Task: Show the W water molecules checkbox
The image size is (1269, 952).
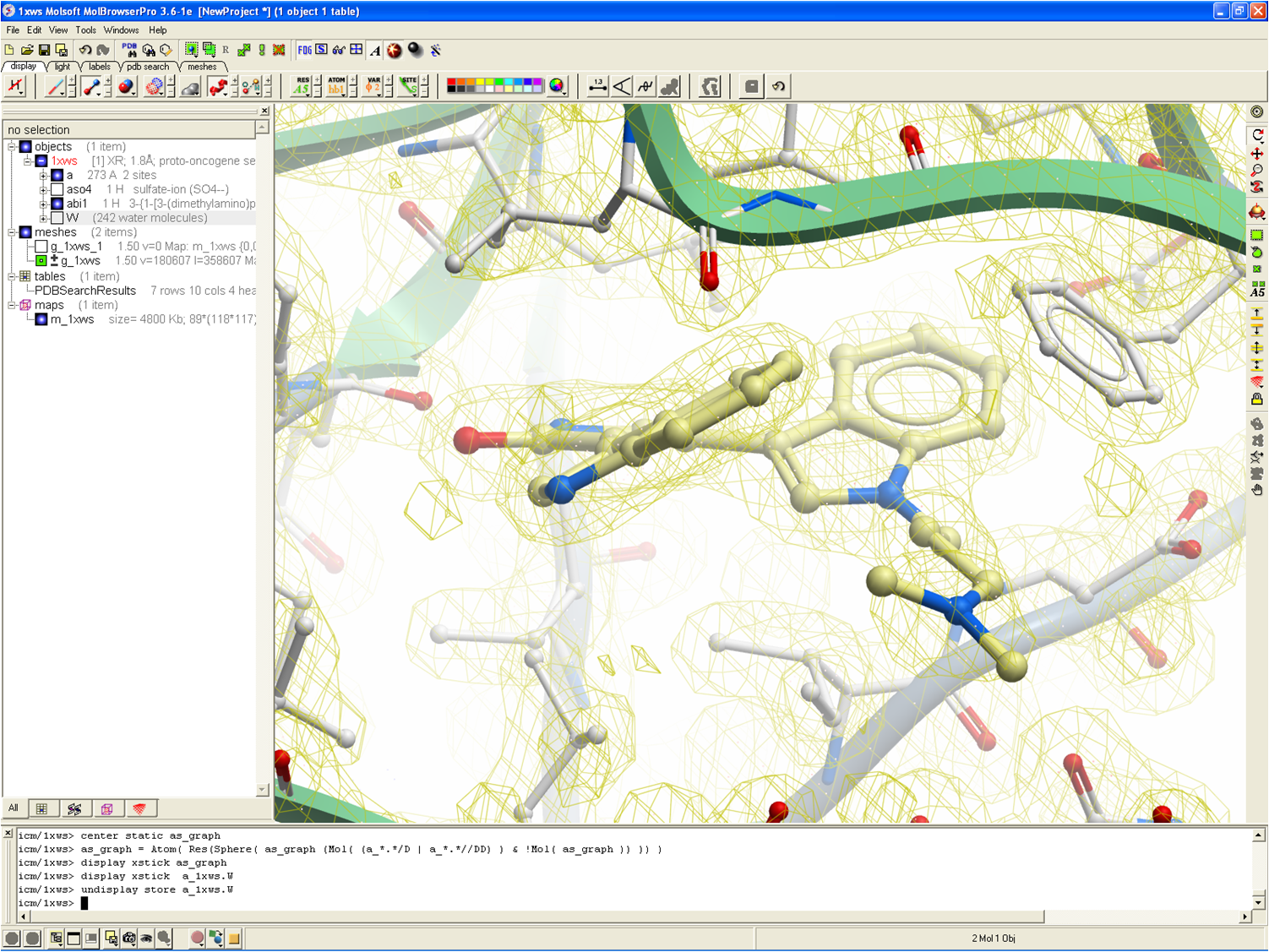Action: click(x=57, y=218)
